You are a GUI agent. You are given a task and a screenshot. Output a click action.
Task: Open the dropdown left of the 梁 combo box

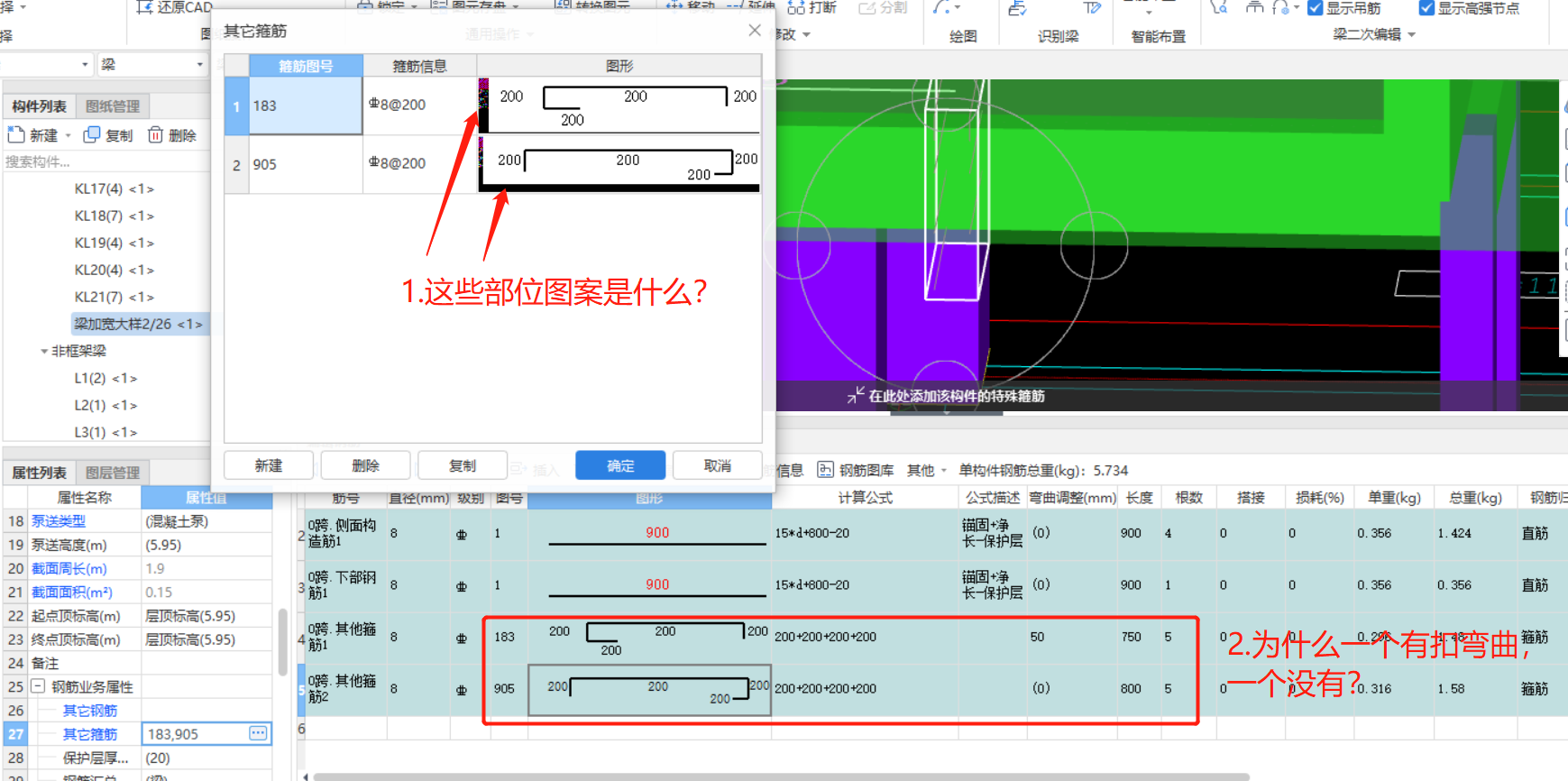[x=85, y=64]
